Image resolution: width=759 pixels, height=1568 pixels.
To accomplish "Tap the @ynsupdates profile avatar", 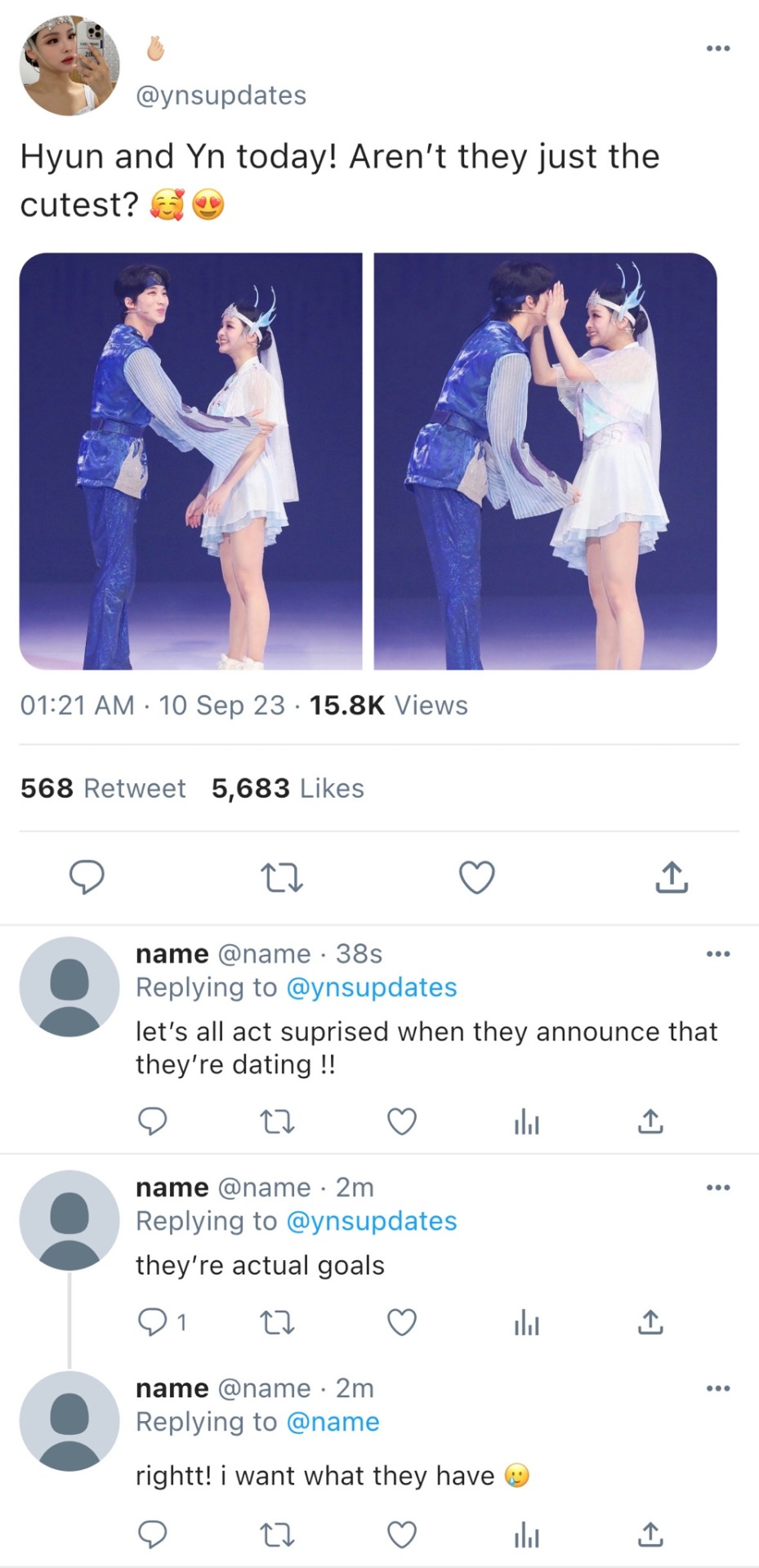I will [x=69, y=65].
